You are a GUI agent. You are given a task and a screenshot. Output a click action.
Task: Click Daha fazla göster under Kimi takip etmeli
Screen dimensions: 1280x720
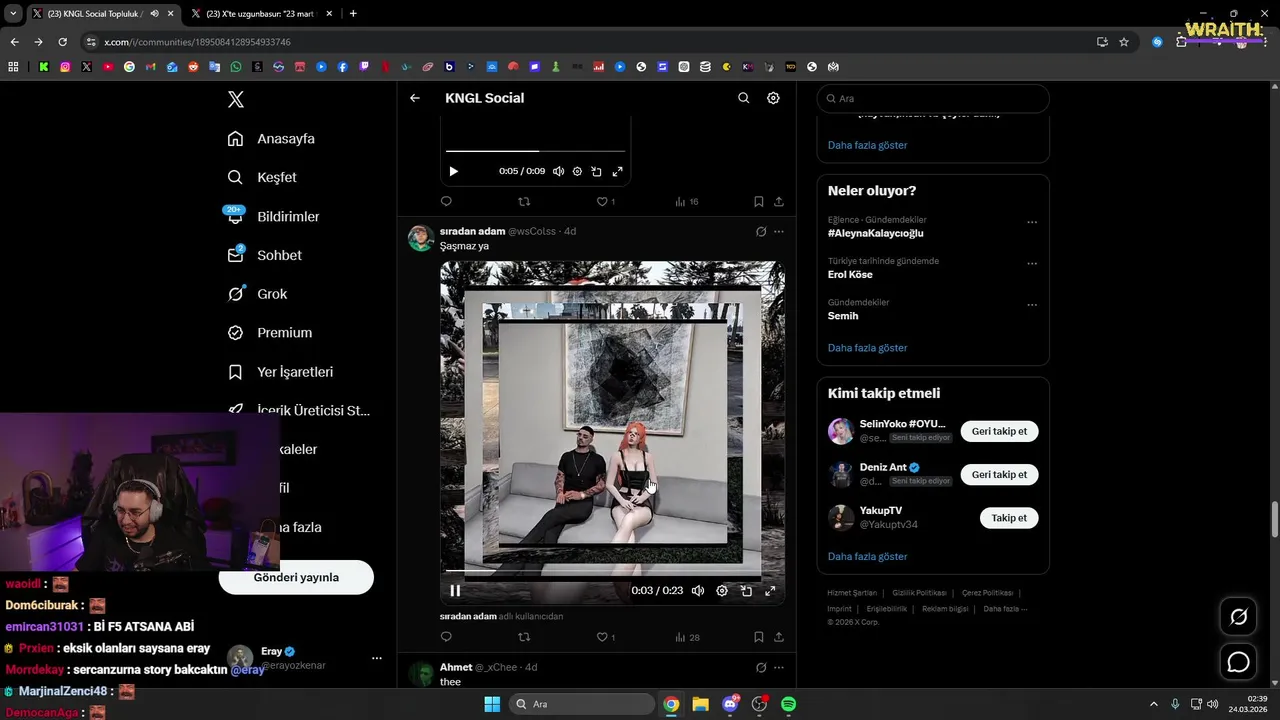867,556
